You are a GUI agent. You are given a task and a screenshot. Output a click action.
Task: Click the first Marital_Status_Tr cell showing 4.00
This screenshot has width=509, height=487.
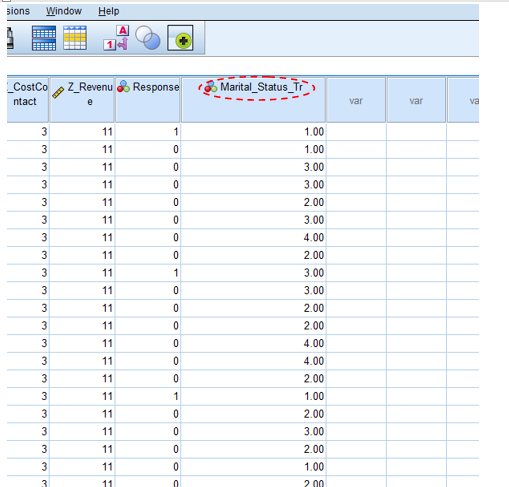(253, 237)
